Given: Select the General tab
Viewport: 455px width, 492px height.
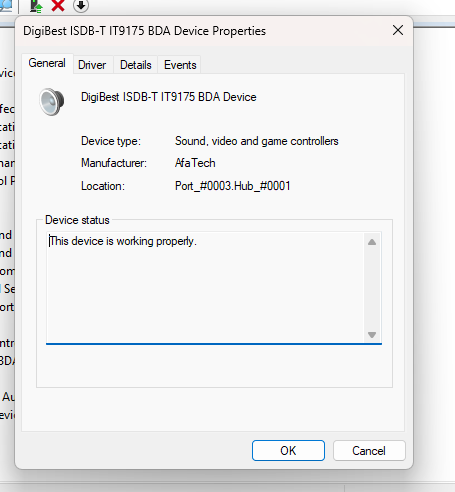Looking at the screenshot, I should 47,63.
